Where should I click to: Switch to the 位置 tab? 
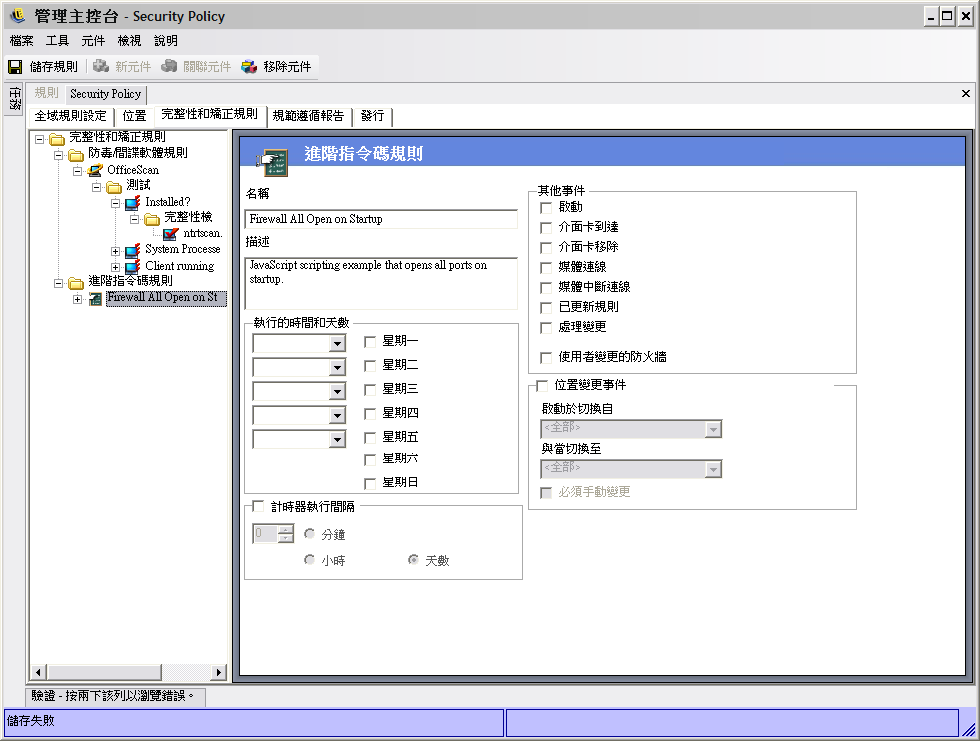[134, 116]
